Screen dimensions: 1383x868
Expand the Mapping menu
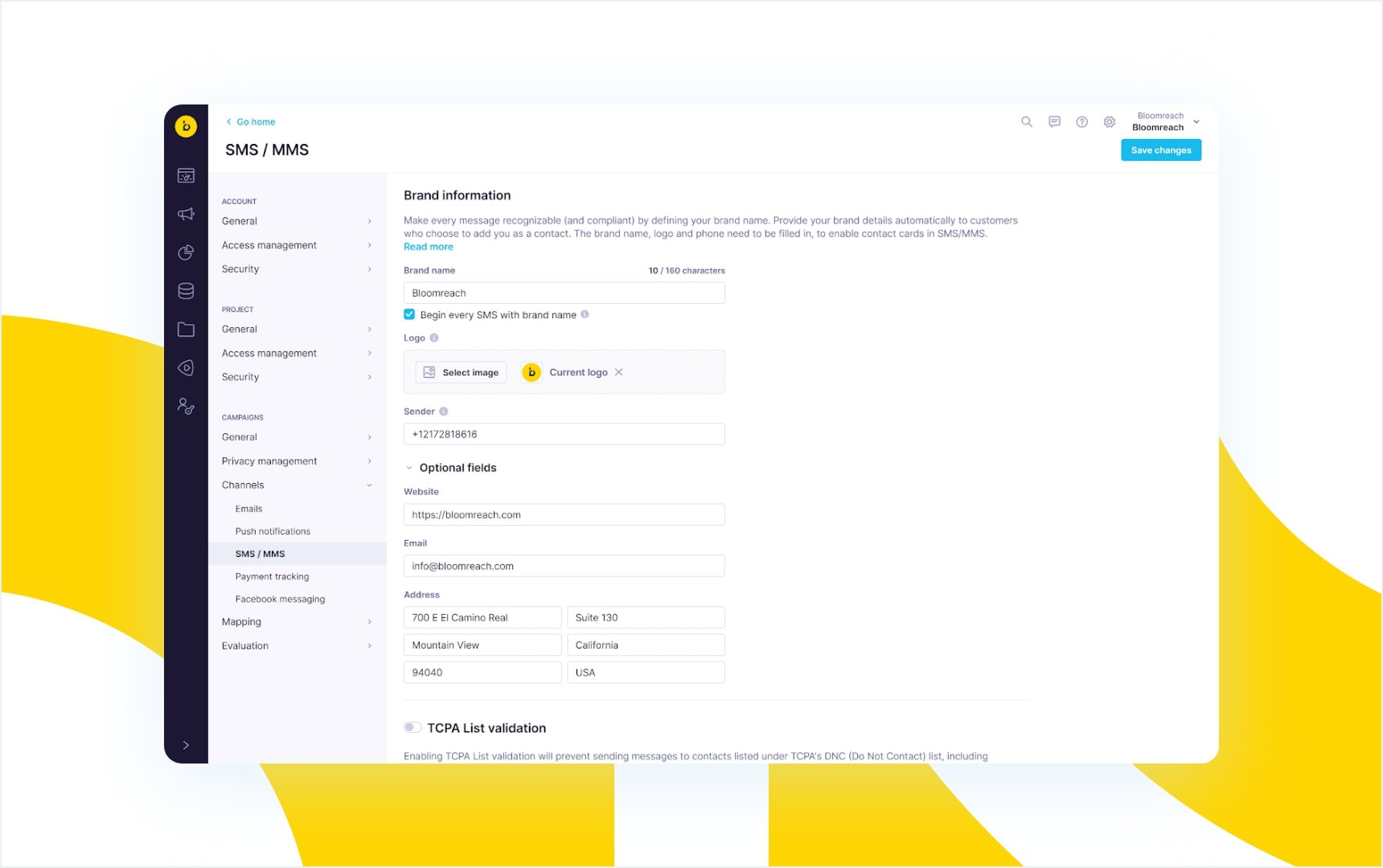point(298,622)
